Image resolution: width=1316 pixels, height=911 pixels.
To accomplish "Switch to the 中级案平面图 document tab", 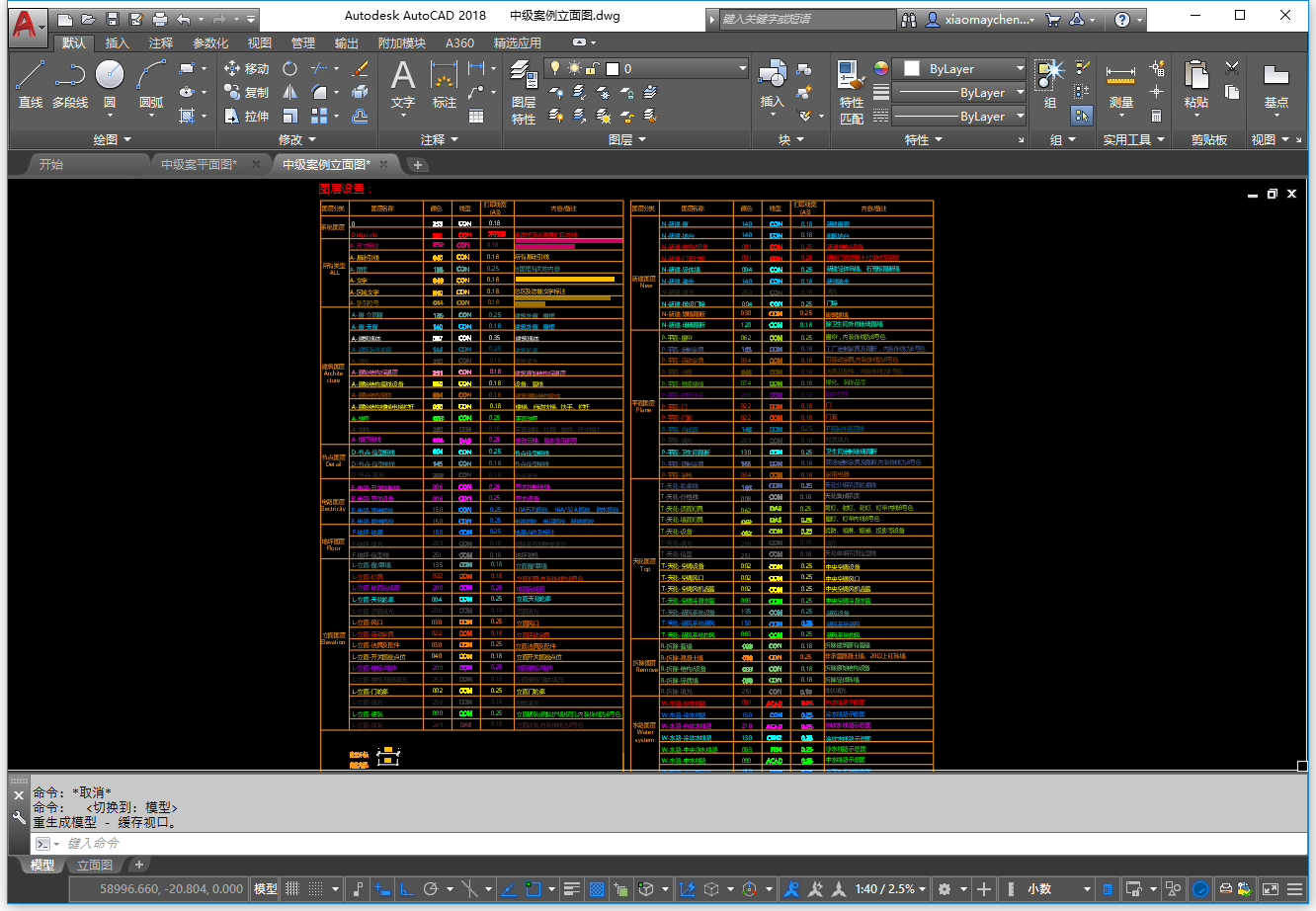I will [x=199, y=165].
